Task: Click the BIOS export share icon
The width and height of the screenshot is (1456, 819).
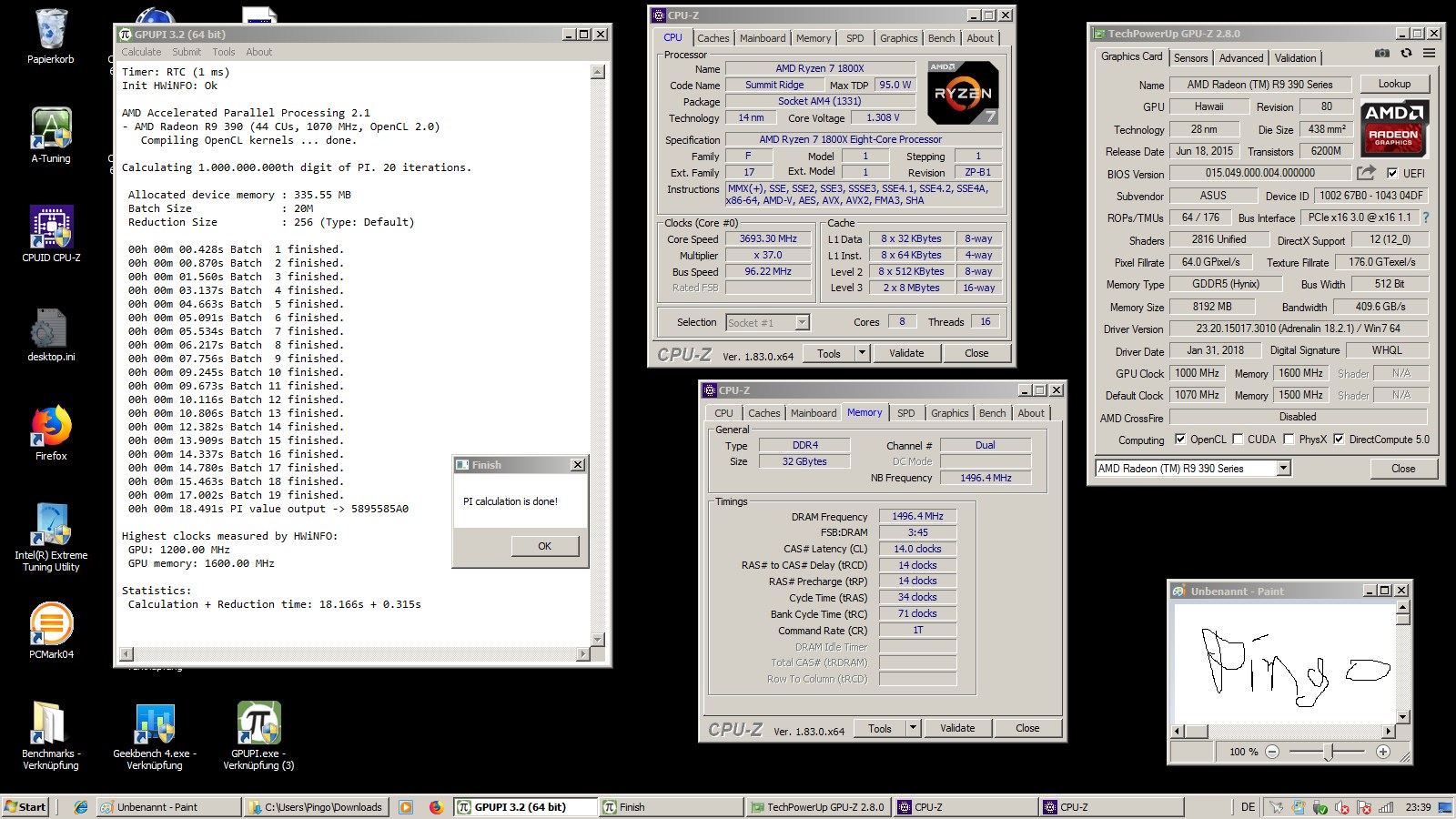Action: 1366,172
